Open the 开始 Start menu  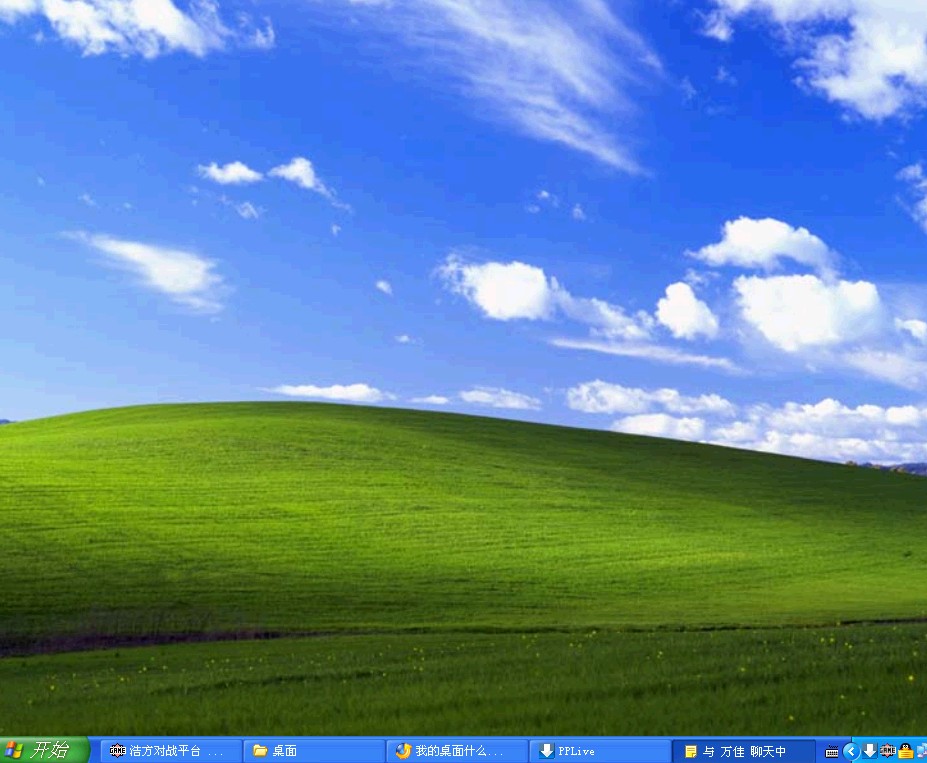[43, 751]
